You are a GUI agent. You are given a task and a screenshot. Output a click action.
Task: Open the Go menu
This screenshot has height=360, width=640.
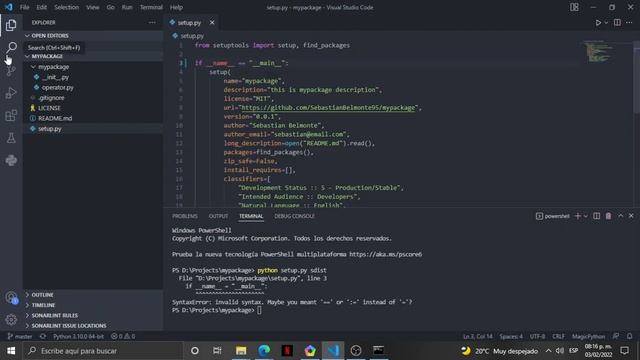111,7
